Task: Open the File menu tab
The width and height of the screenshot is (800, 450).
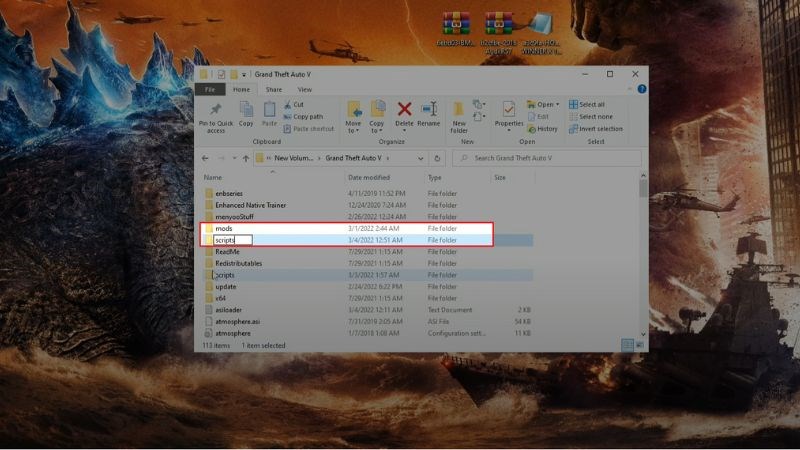Action: (x=210, y=89)
